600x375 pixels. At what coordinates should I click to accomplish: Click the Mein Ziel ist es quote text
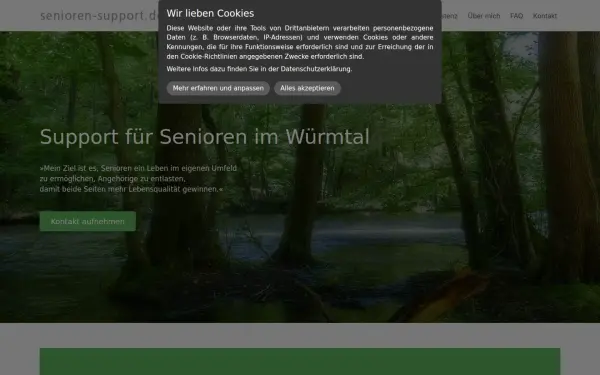coord(138,179)
